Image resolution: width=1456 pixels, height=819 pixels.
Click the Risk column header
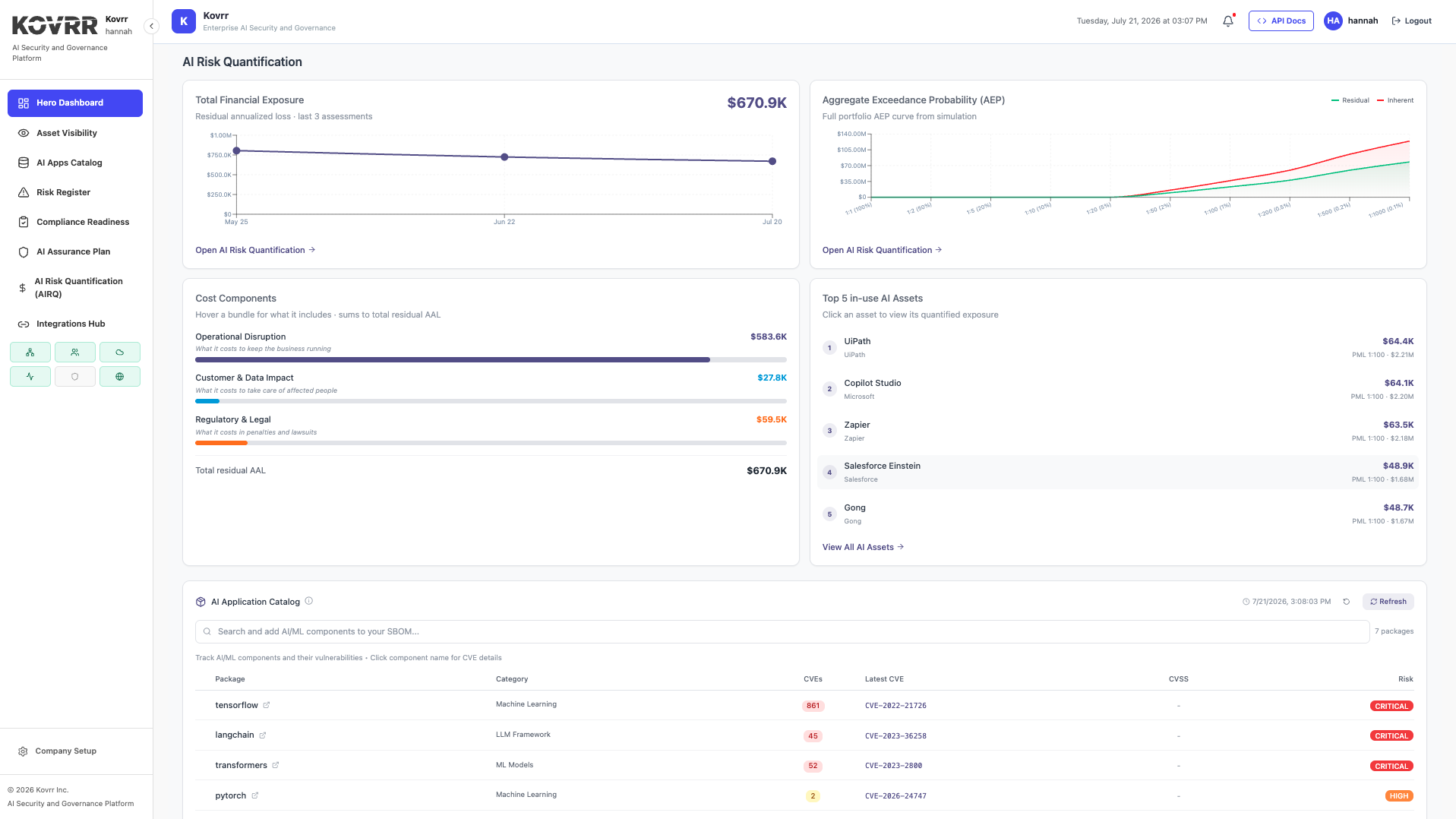click(1406, 679)
